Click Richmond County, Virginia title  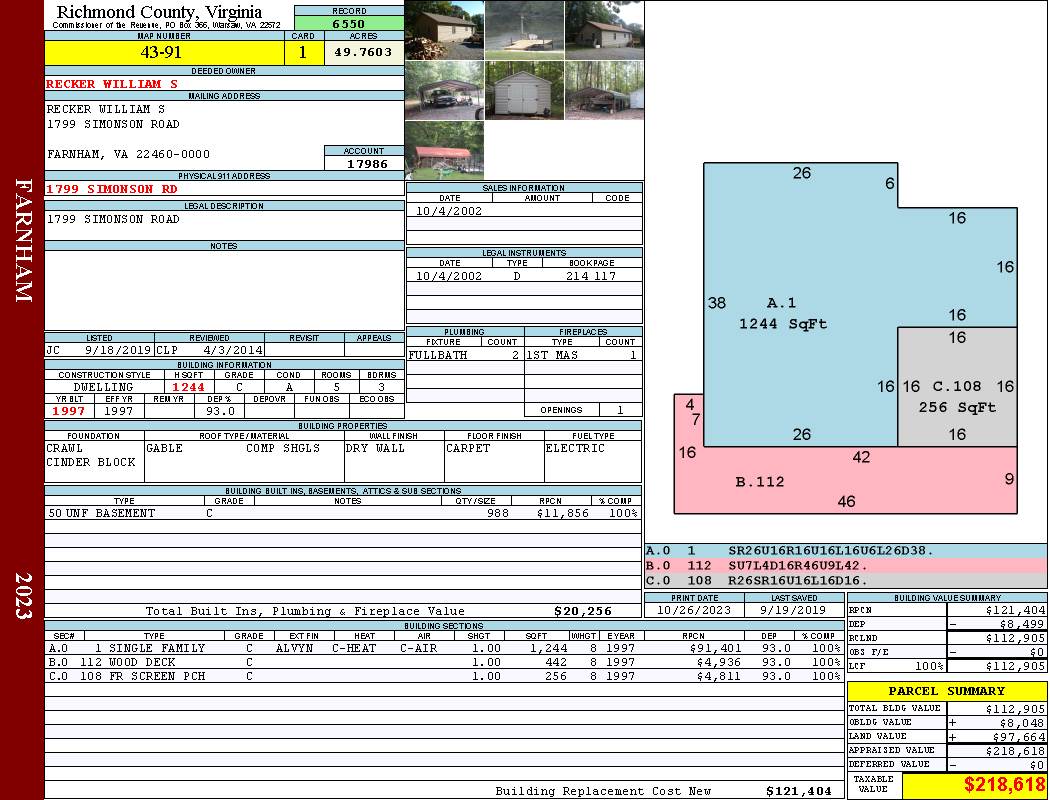tap(159, 11)
